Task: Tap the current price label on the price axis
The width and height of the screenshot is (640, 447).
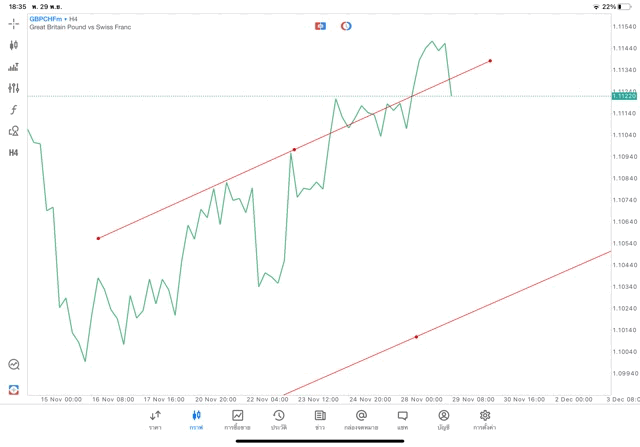Action: click(624, 96)
